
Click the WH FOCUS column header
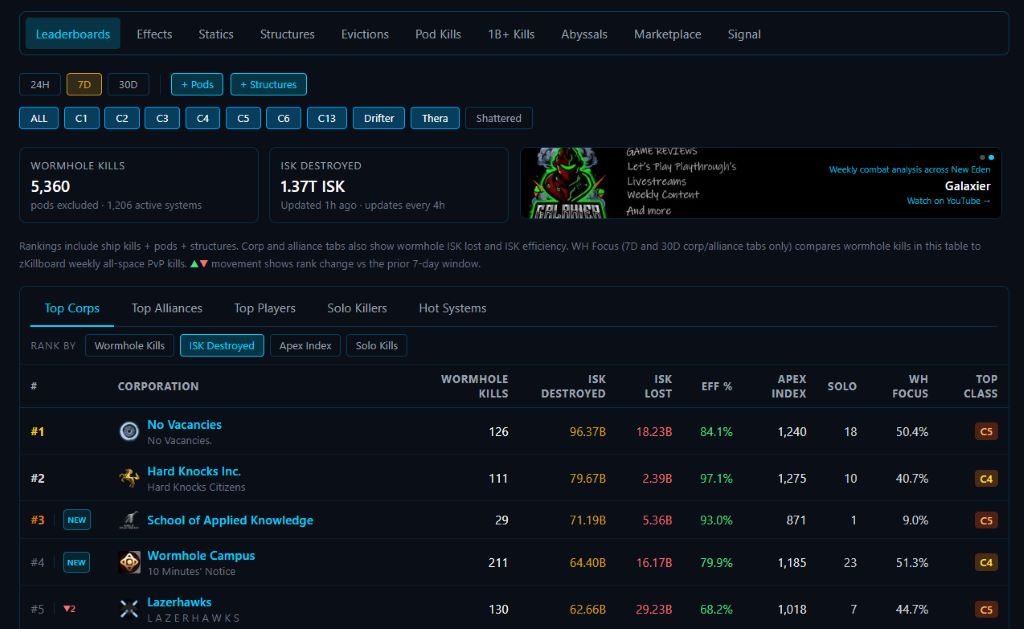click(910, 386)
